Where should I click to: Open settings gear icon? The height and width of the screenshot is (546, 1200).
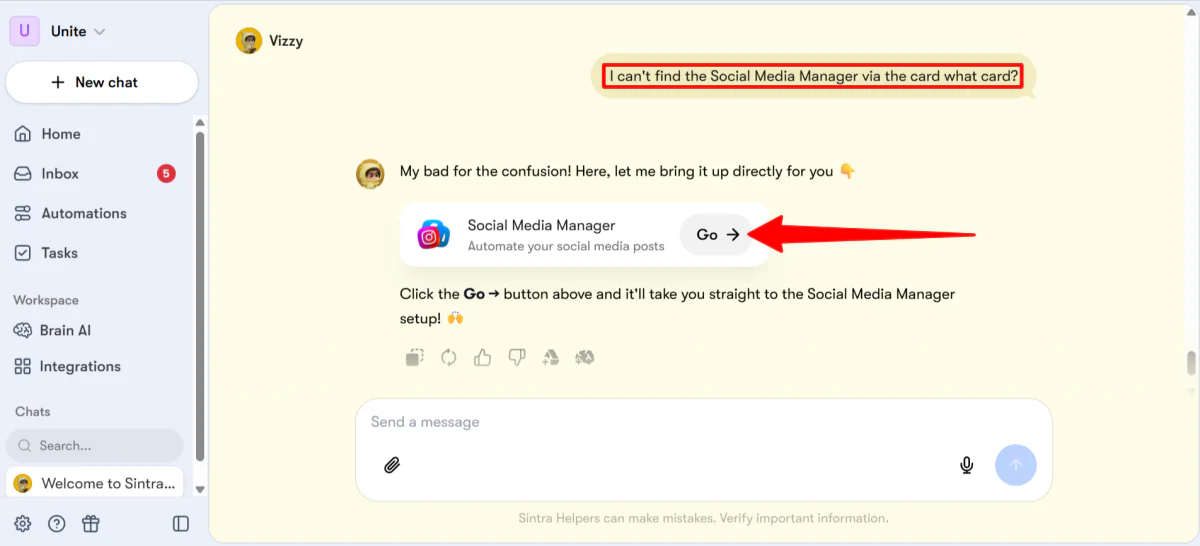coord(22,523)
